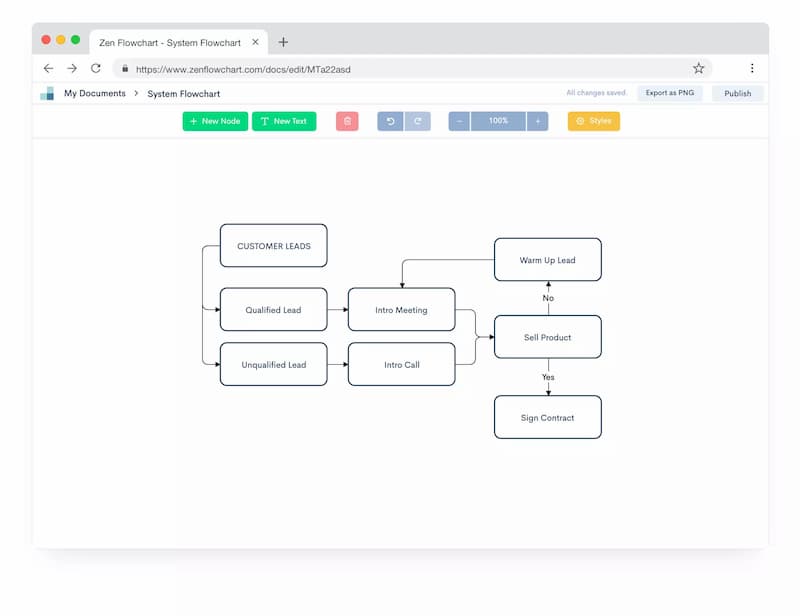Go back to previous page
The width and height of the screenshot is (800, 616).
pyautogui.click(x=48, y=68)
